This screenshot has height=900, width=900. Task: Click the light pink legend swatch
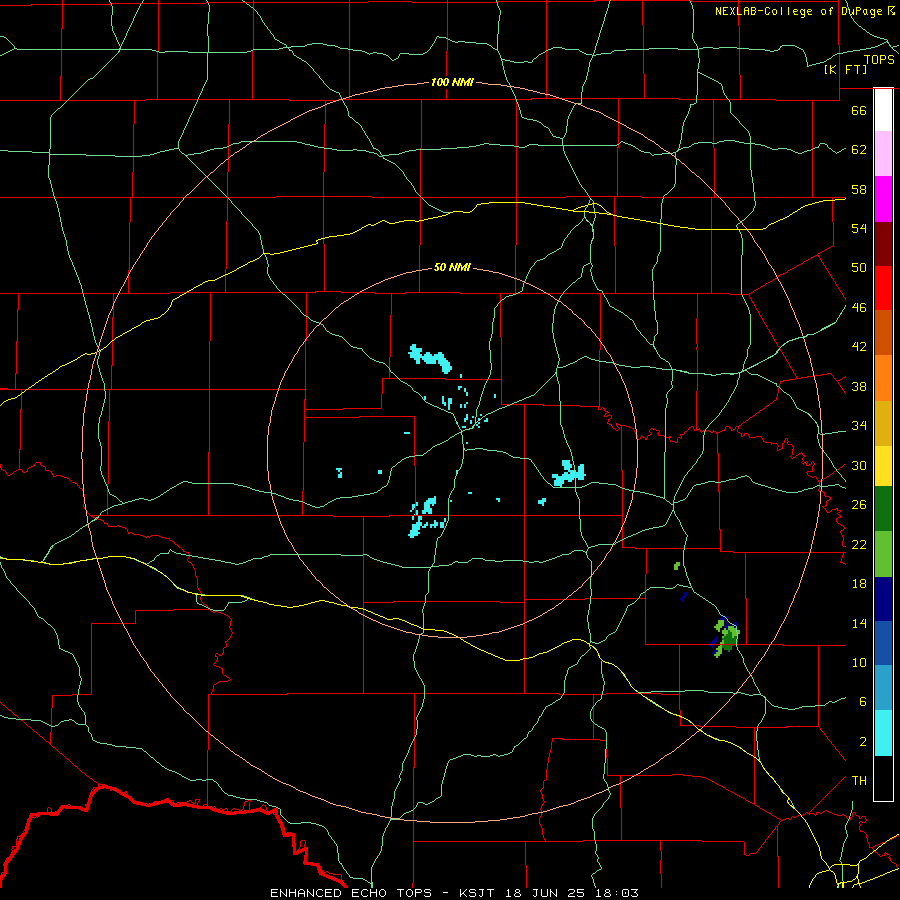(x=883, y=153)
